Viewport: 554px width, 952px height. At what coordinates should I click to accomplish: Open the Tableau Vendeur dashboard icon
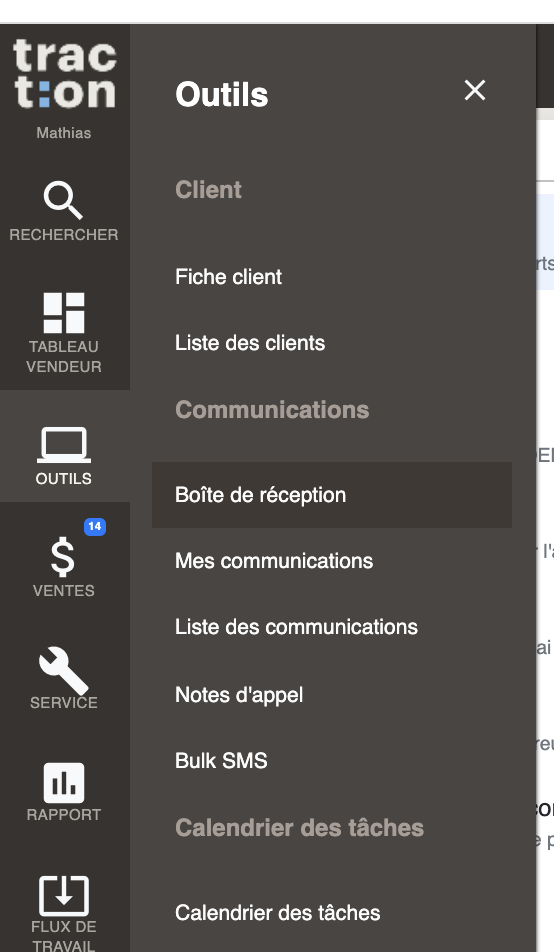pos(64,313)
